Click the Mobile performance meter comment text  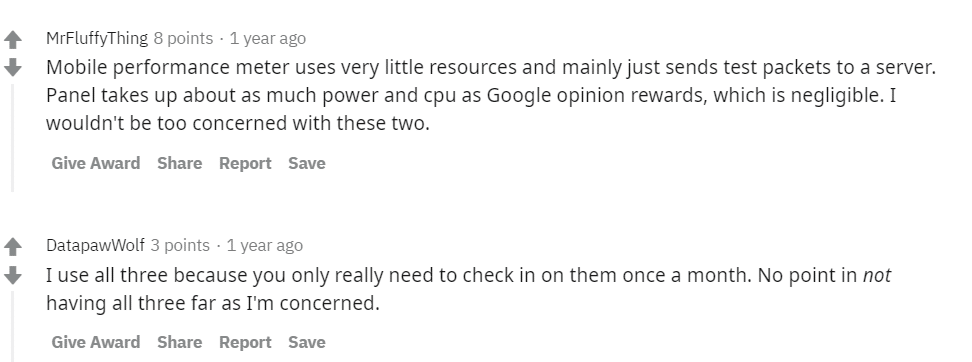pyautogui.click(x=491, y=95)
